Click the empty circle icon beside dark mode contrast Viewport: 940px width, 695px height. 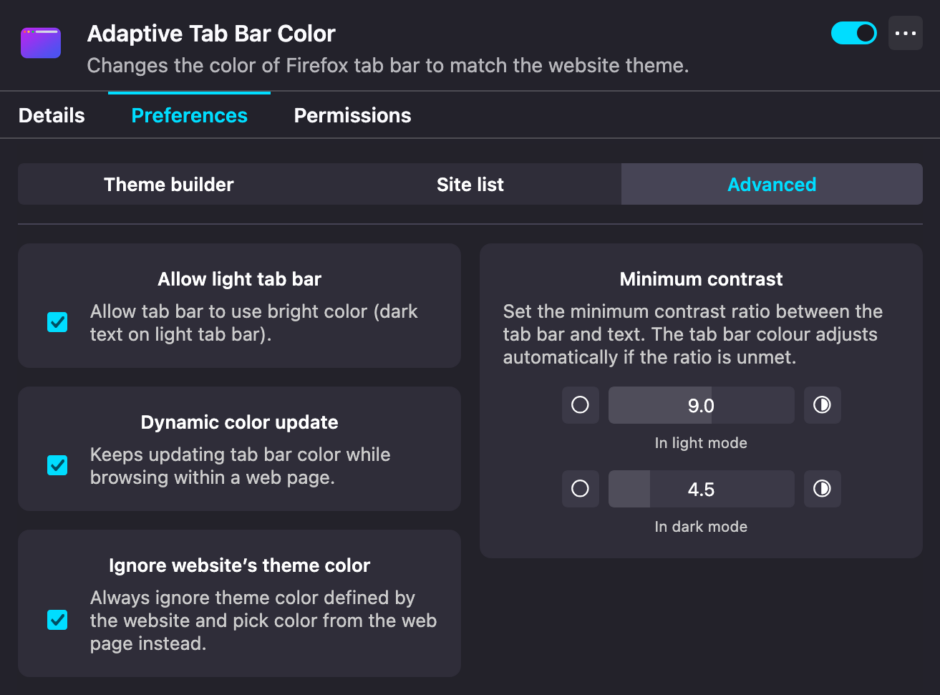(x=580, y=489)
